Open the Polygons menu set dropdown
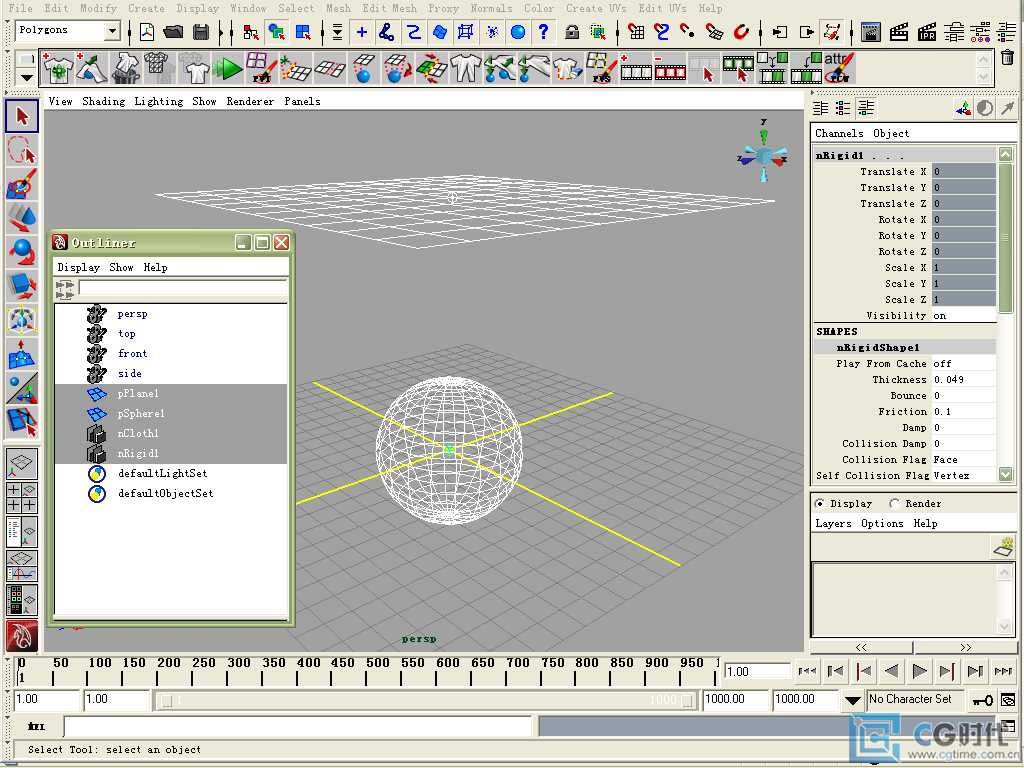Image resolution: width=1024 pixels, height=768 pixels. click(x=111, y=32)
